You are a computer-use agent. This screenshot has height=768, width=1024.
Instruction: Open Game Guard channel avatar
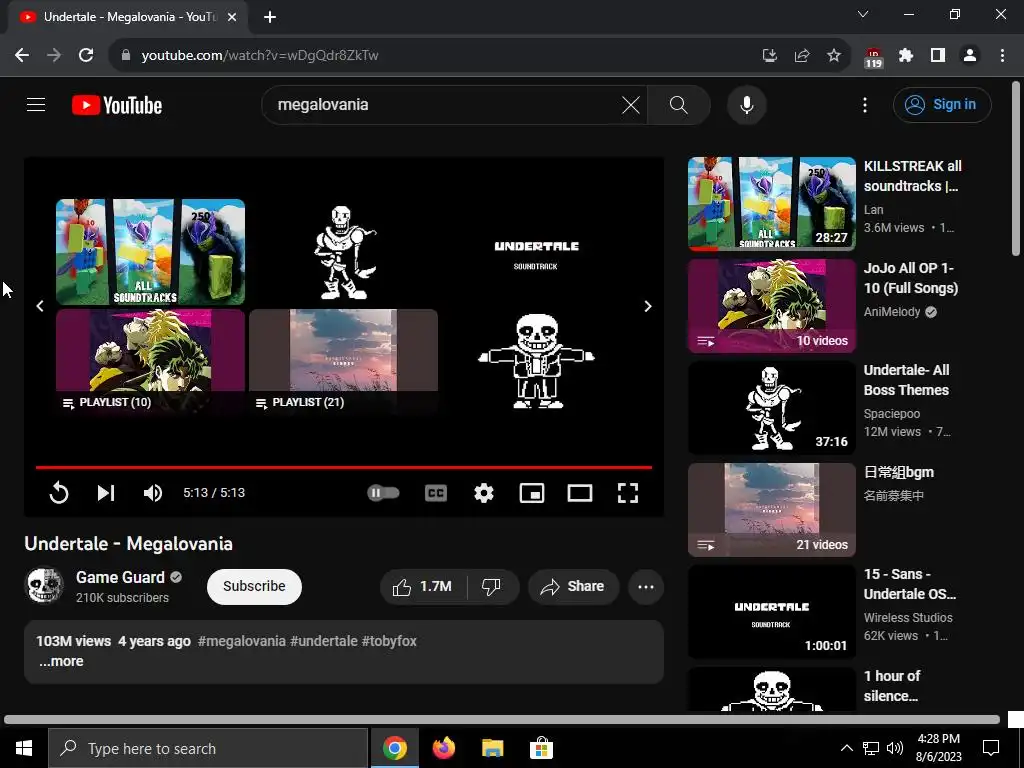click(x=44, y=585)
